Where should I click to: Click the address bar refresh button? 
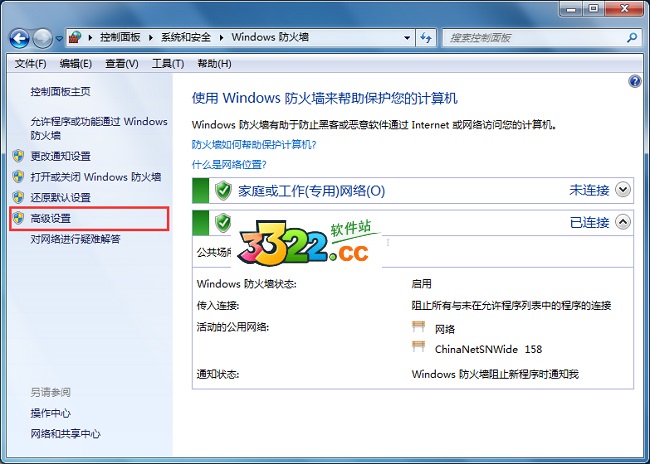(x=426, y=38)
